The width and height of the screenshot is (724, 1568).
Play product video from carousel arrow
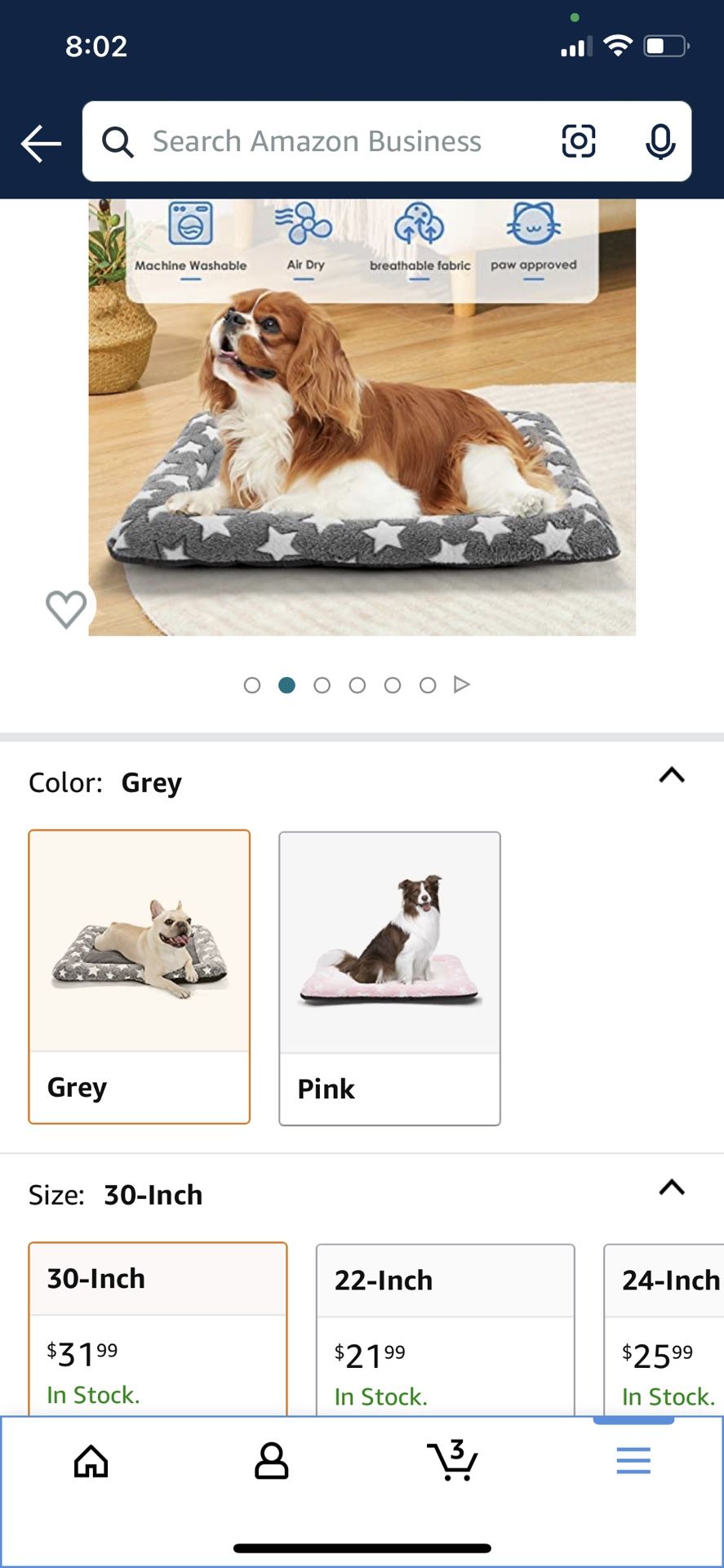(x=462, y=684)
